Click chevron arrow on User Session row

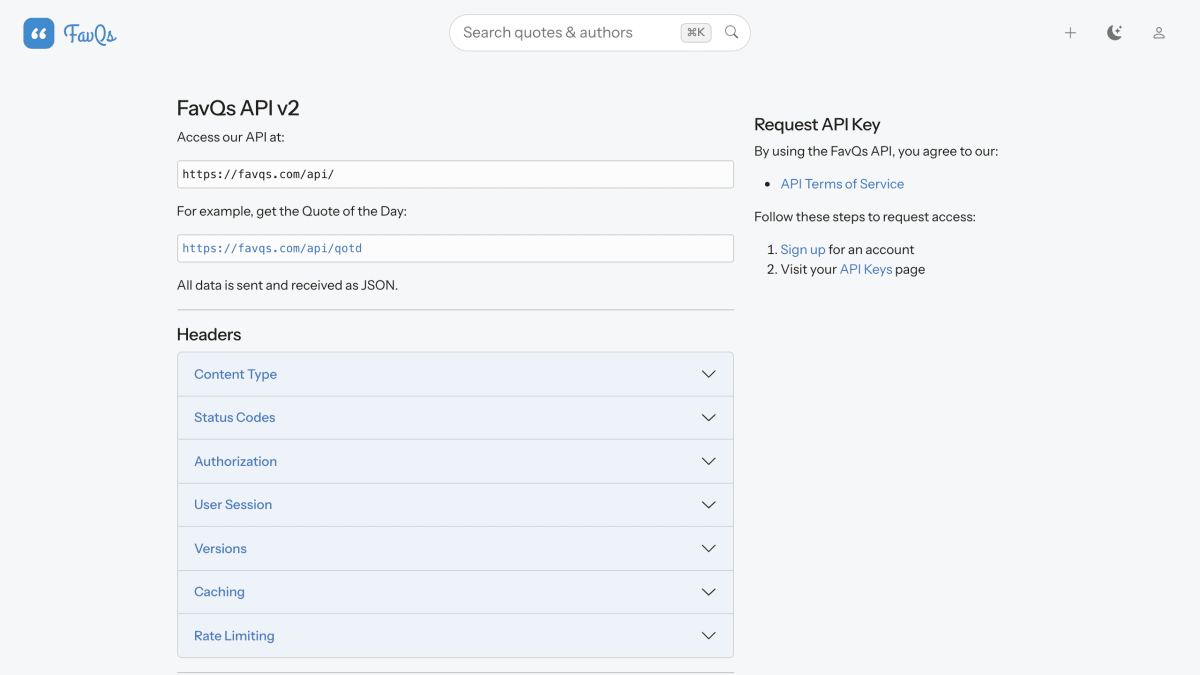click(709, 505)
